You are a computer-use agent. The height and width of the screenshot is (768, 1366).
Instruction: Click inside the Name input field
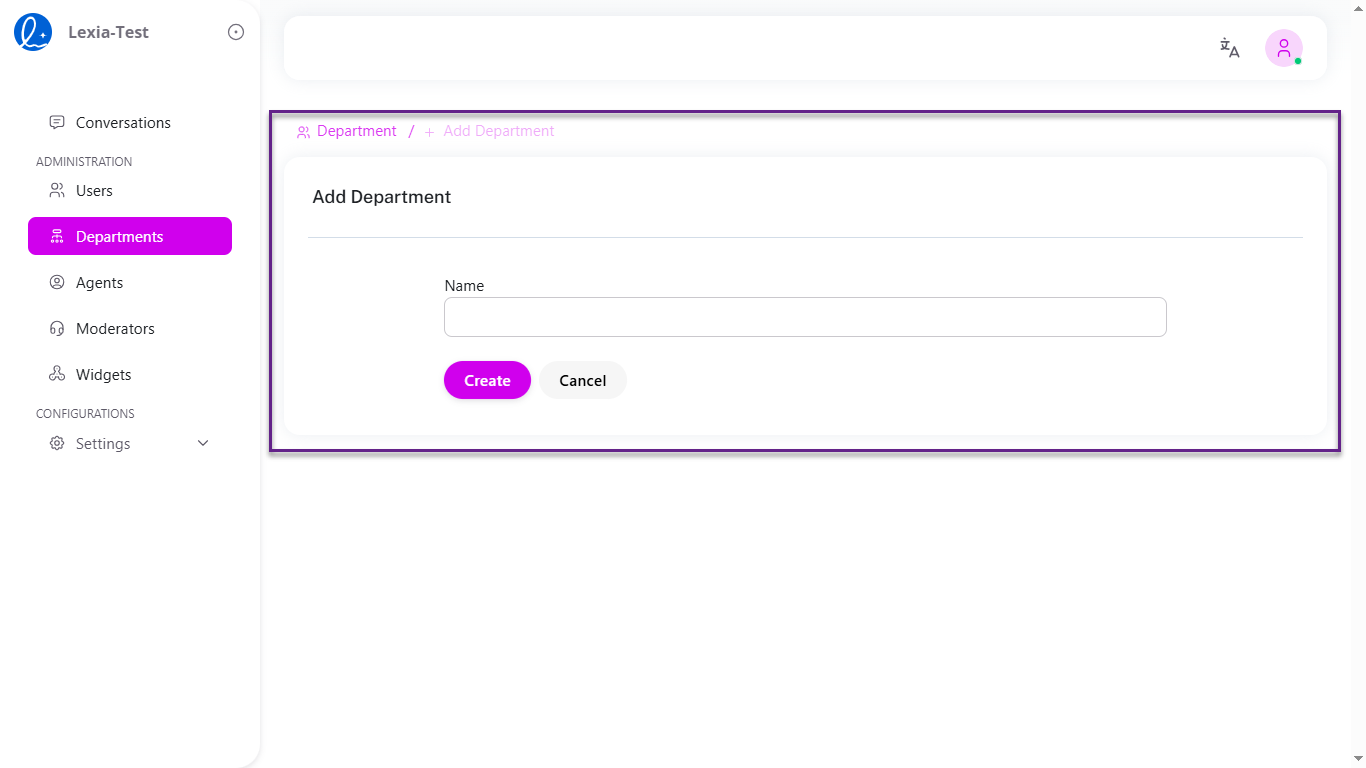pyautogui.click(x=805, y=317)
